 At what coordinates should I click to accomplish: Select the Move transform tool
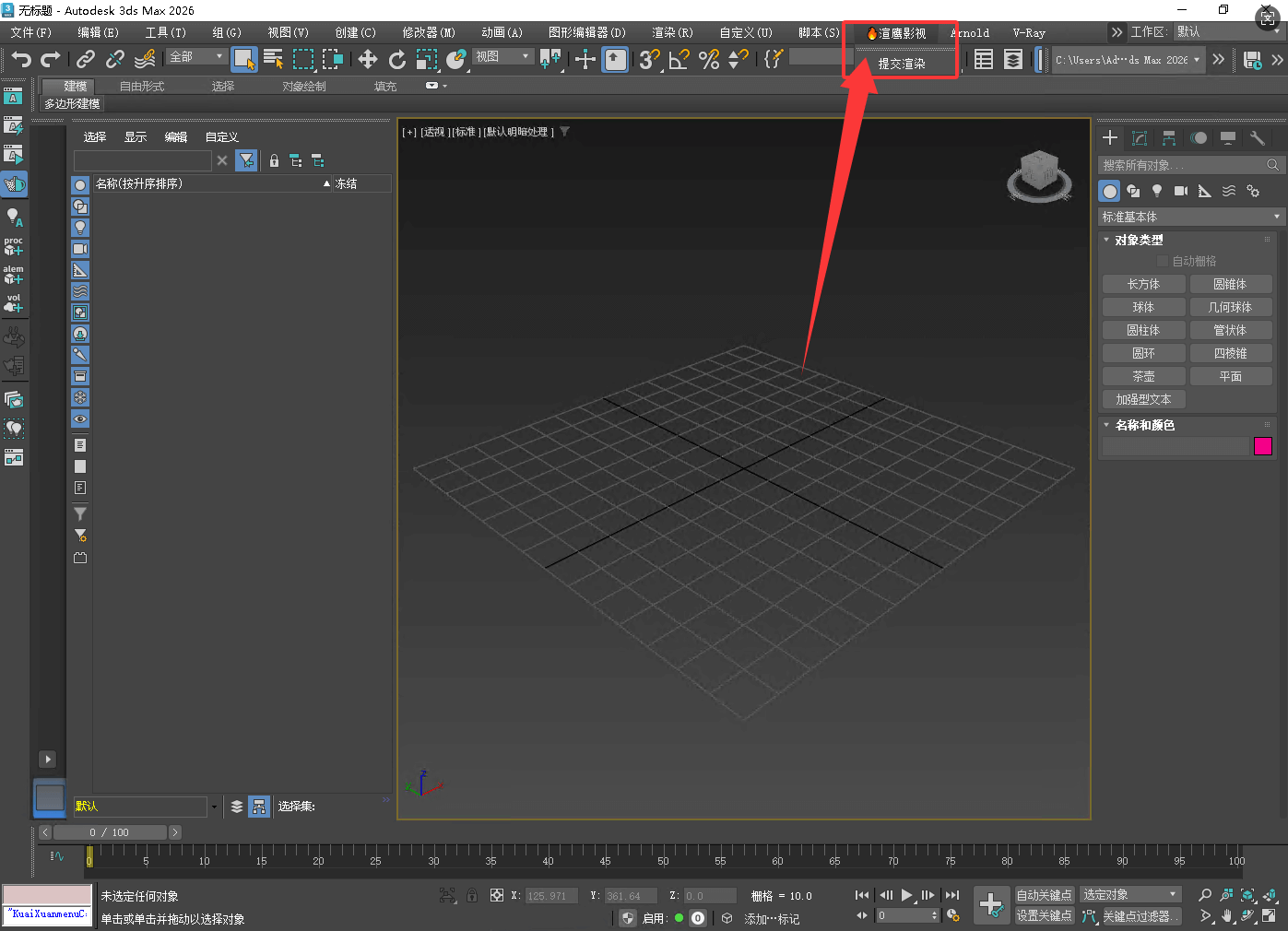coord(367,59)
